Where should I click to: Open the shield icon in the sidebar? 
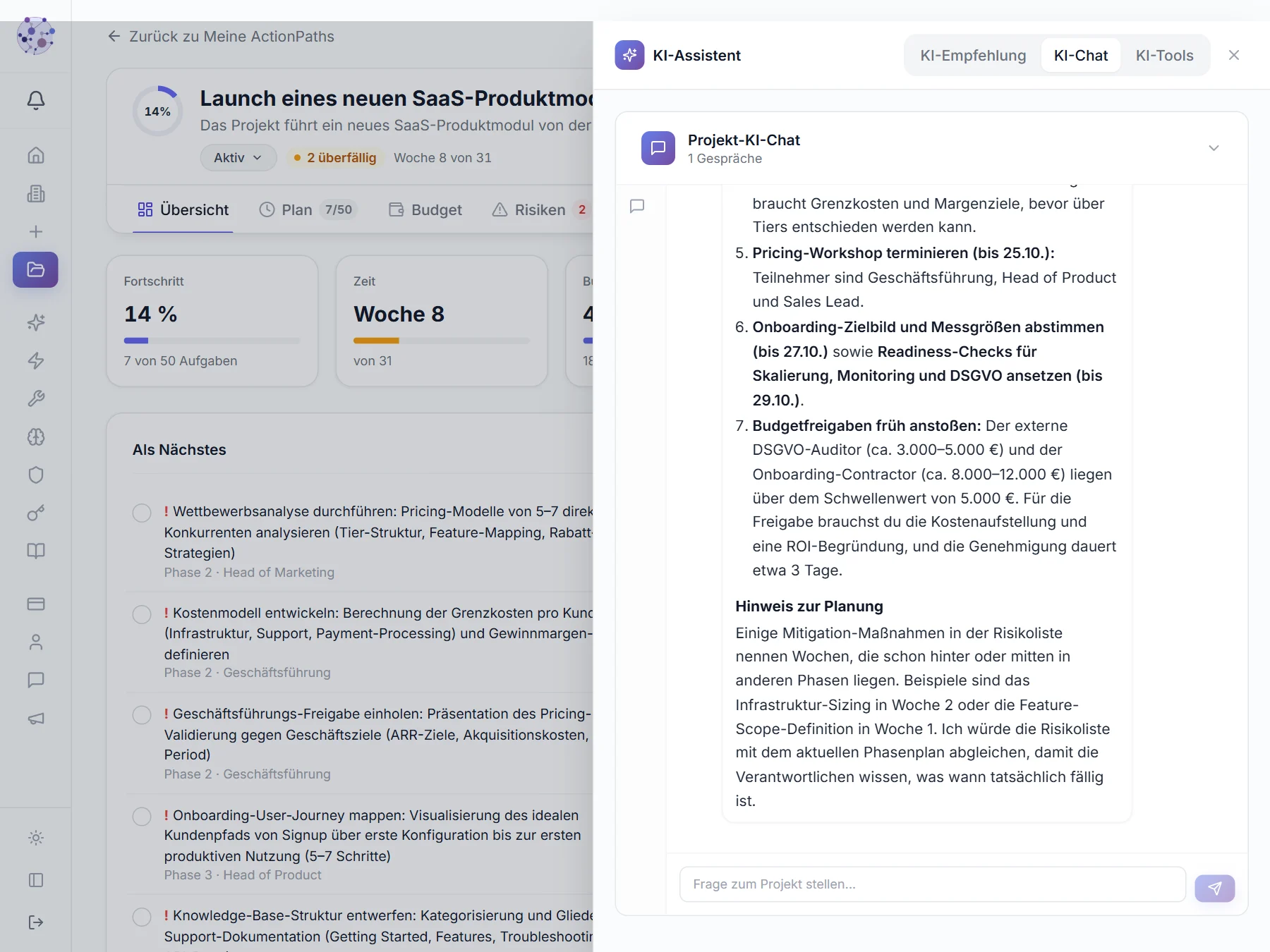(x=36, y=475)
